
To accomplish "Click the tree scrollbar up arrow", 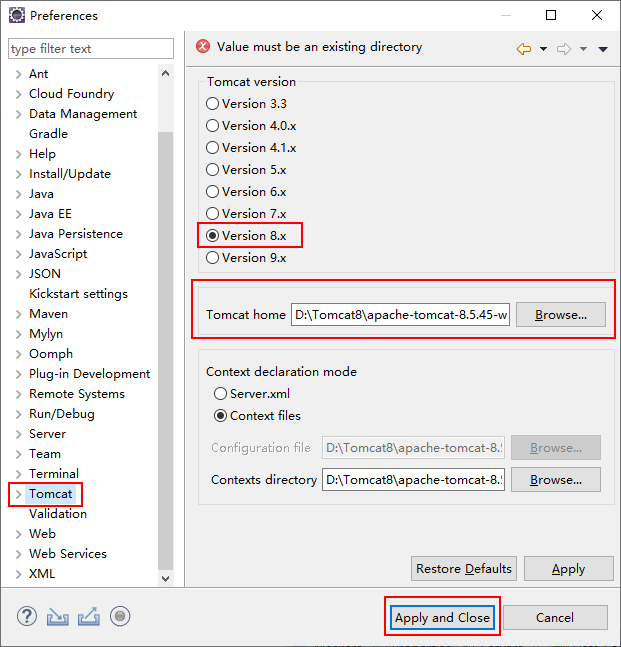I will click(x=165, y=73).
